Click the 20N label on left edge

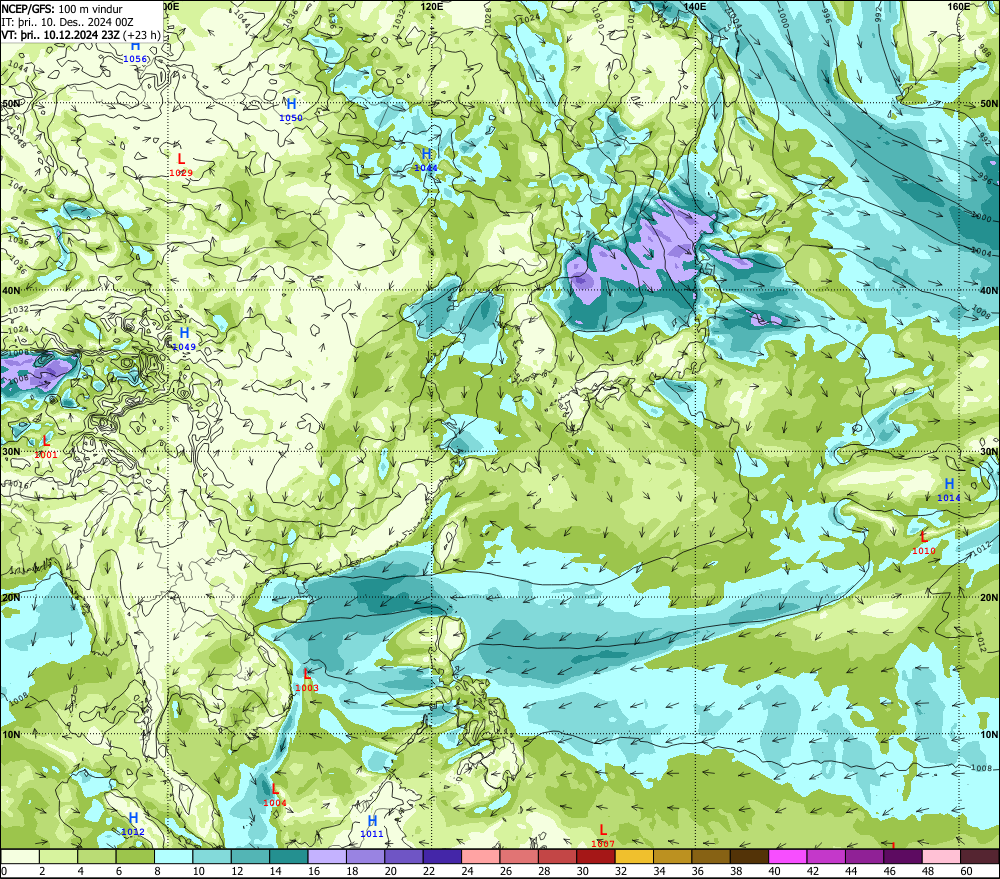coord(11,598)
